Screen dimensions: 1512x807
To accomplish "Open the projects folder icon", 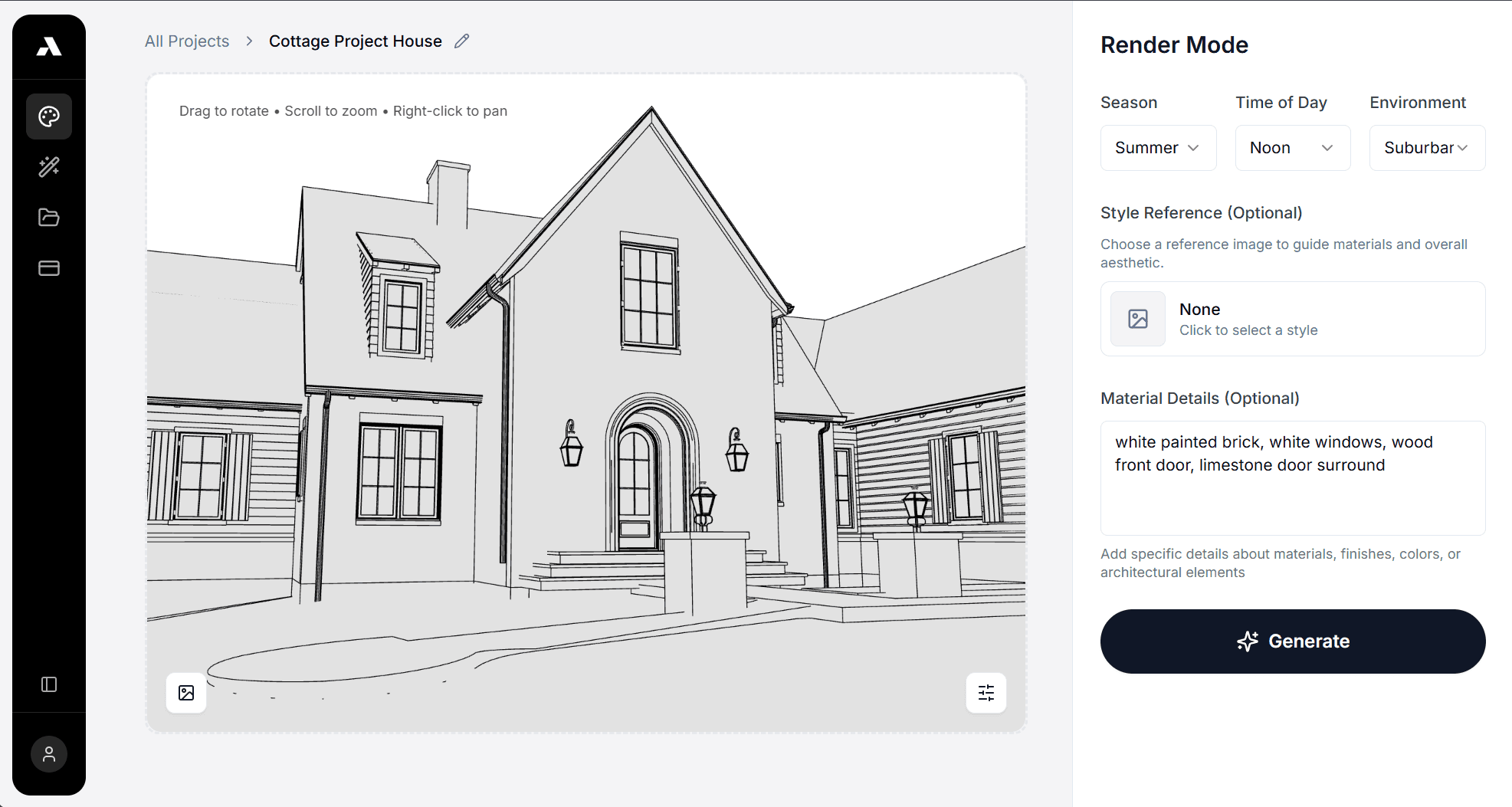I will [x=49, y=218].
